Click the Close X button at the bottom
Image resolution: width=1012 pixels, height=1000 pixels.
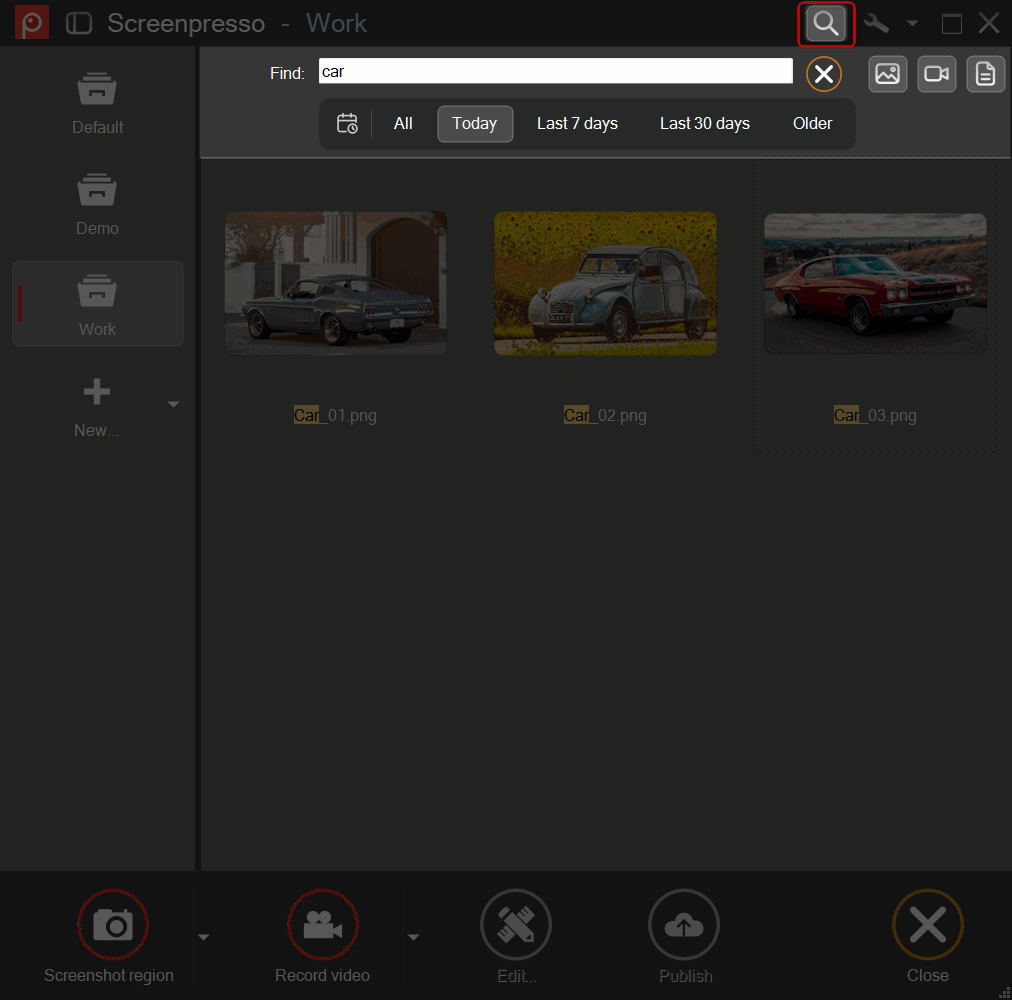tap(928, 924)
